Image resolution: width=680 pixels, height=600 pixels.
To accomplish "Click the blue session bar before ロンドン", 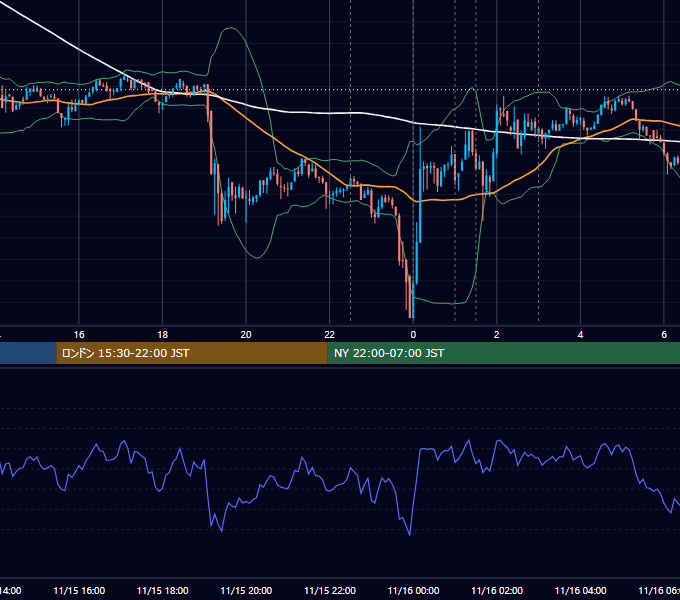I will pyautogui.click(x=28, y=353).
